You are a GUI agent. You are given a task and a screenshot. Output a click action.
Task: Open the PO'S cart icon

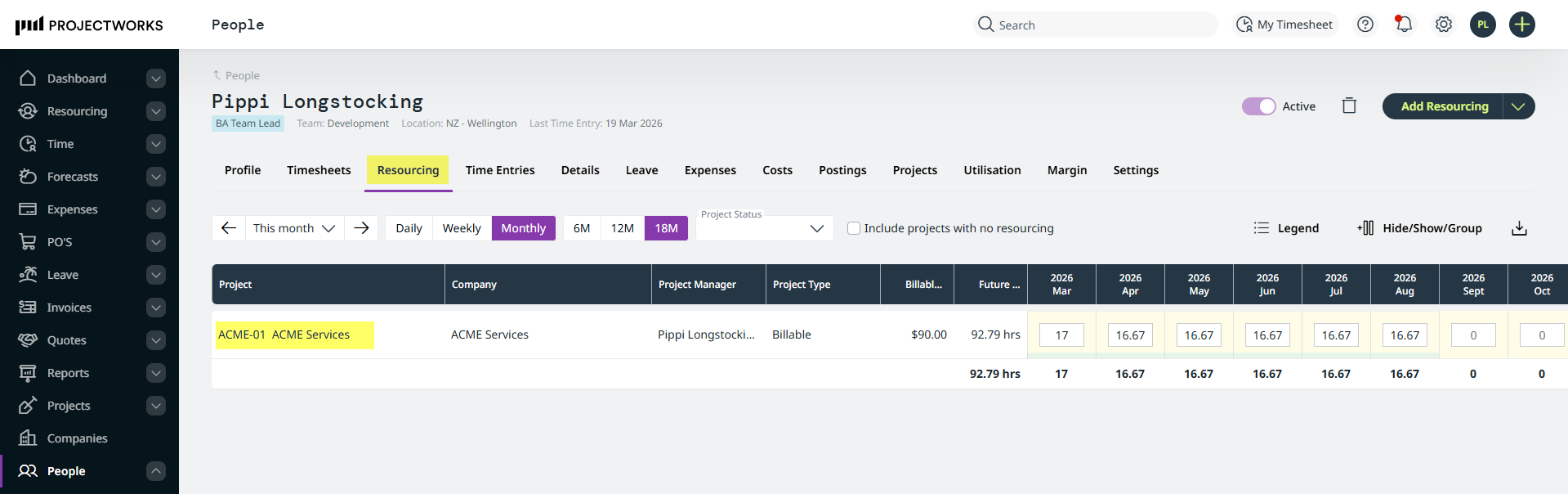(x=28, y=242)
